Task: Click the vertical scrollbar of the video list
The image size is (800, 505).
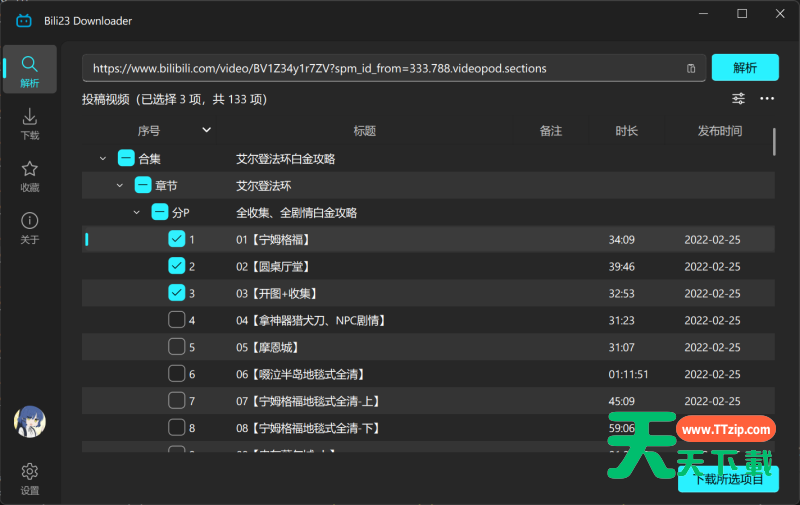Action: tap(774, 142)
